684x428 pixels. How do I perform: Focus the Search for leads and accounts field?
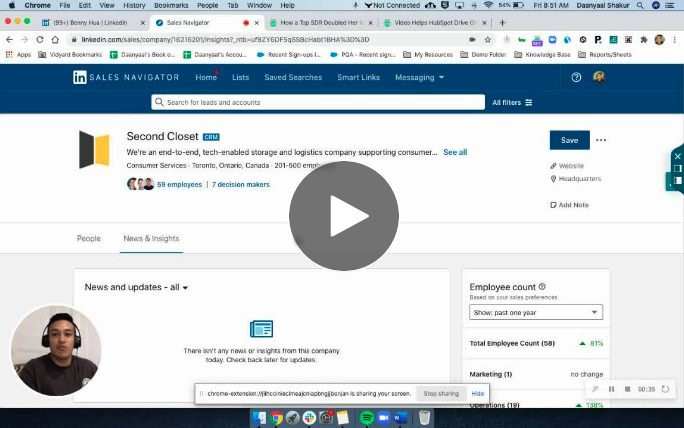[318, 102]
